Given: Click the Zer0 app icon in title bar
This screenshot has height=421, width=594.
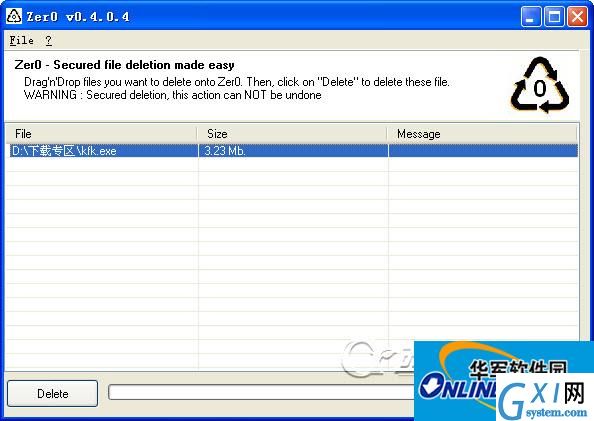Looking at the screenshot, I should pos(14,16).
